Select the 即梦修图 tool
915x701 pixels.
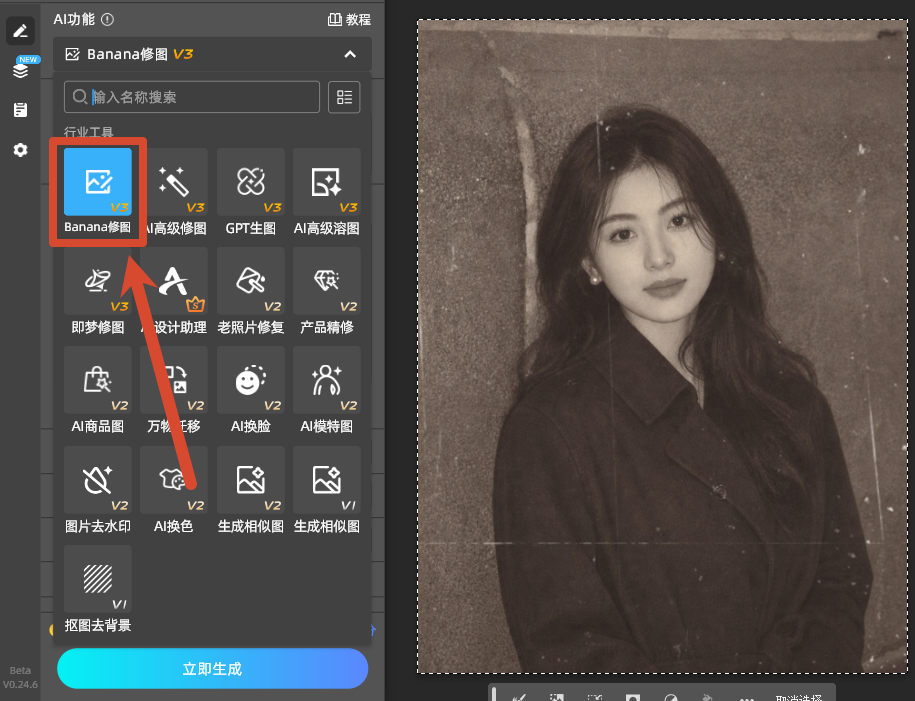point(97,281)
